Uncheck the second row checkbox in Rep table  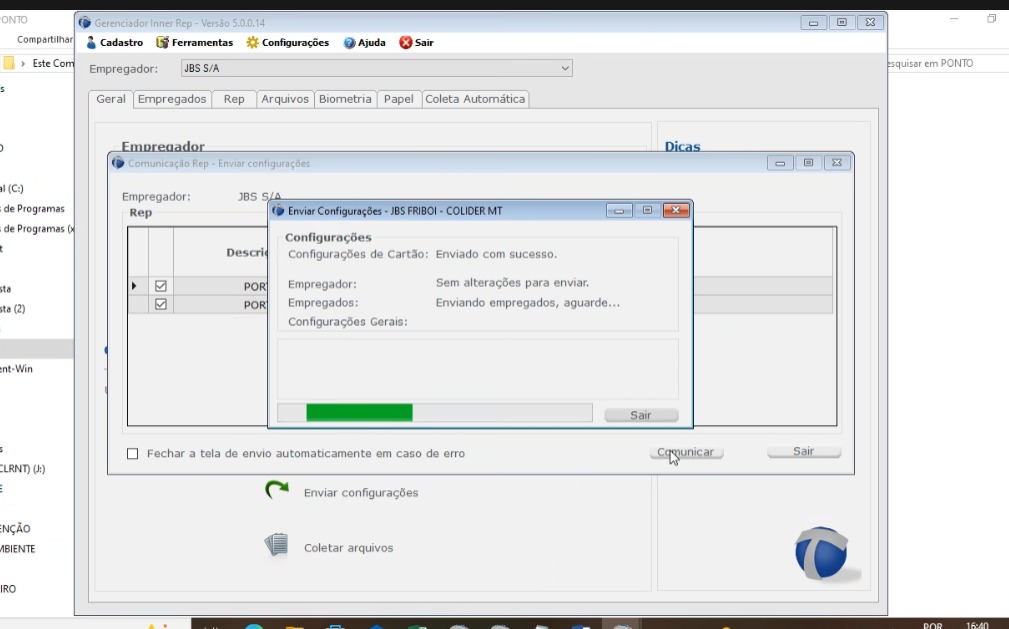coord(160,305)
